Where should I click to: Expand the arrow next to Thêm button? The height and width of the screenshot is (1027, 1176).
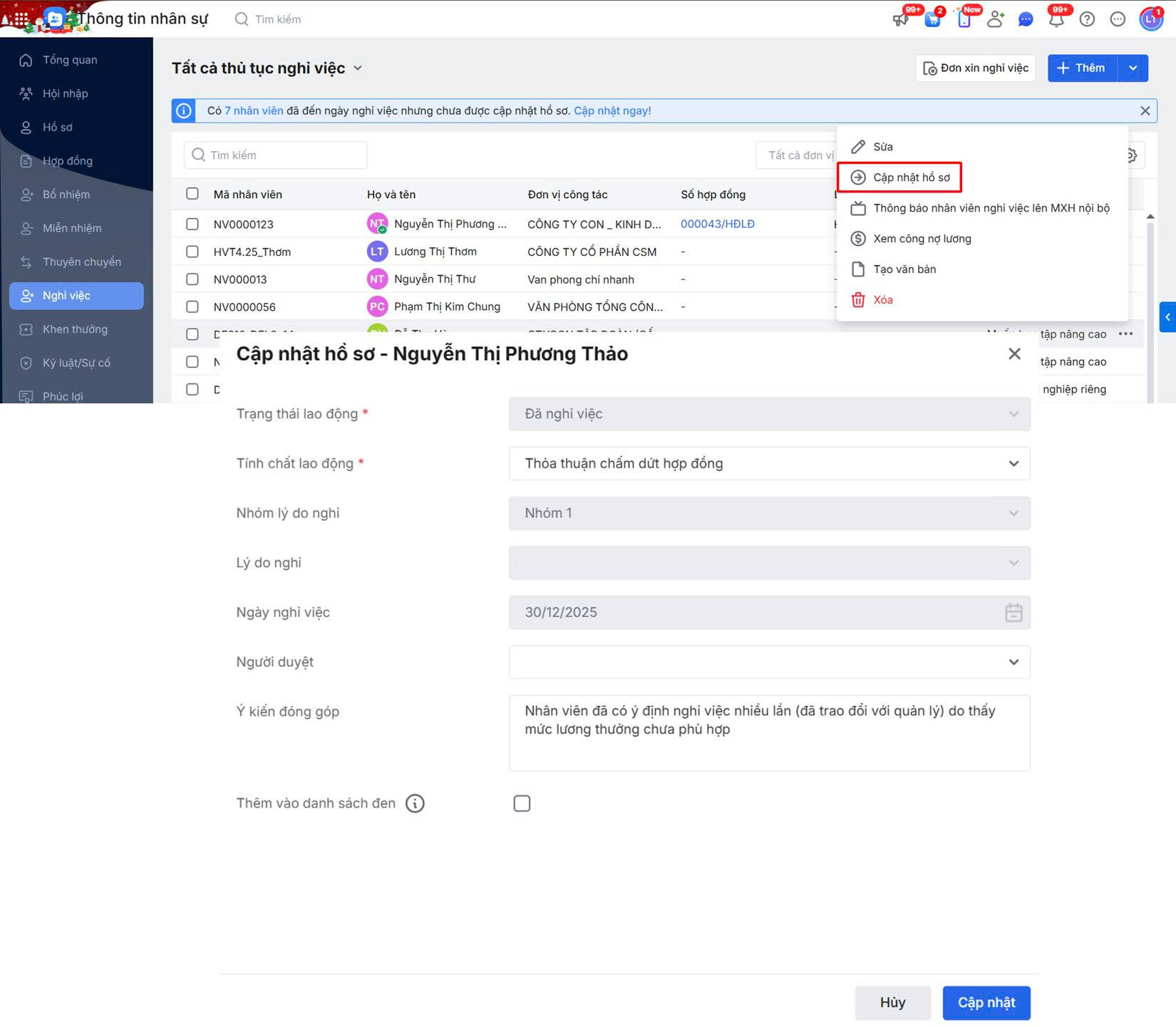[1133, 68]
